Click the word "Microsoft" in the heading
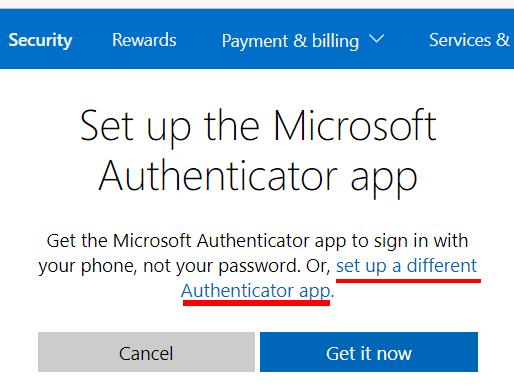The image size is (514, 390). point(355,125)
